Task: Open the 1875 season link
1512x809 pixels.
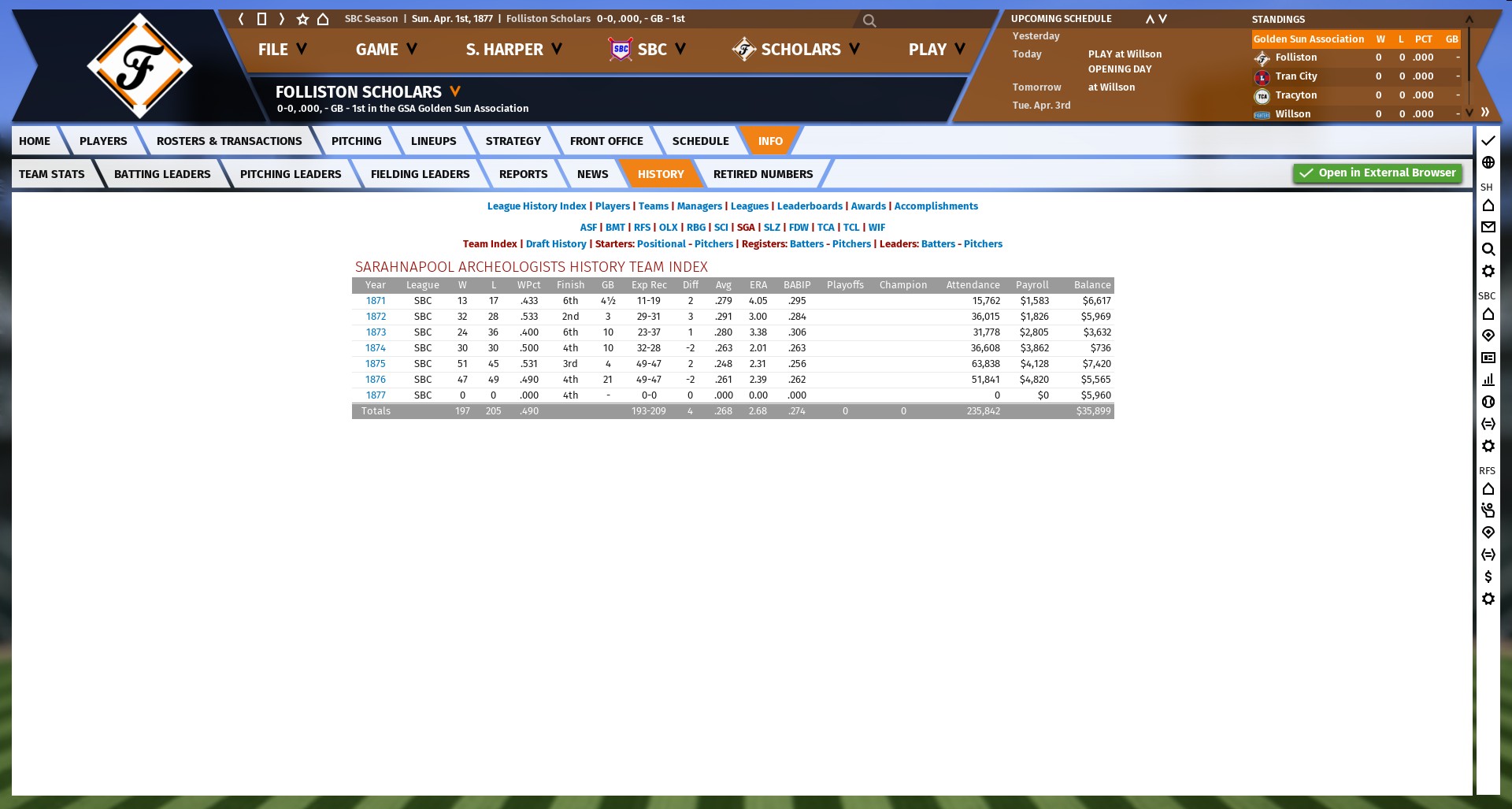Action: coord(376,364)
